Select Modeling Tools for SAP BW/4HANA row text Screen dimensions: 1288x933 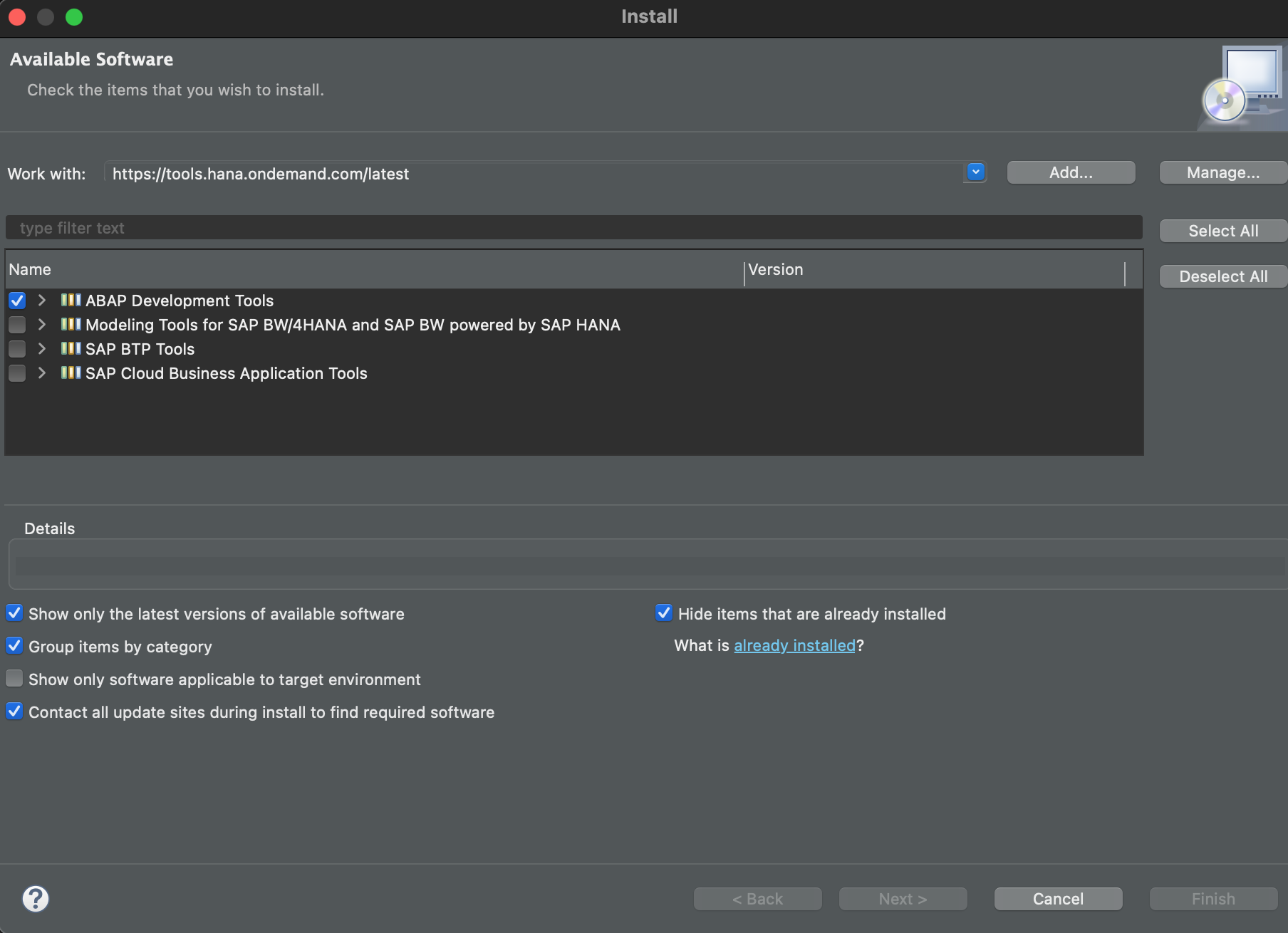click(x=353, y=325)
